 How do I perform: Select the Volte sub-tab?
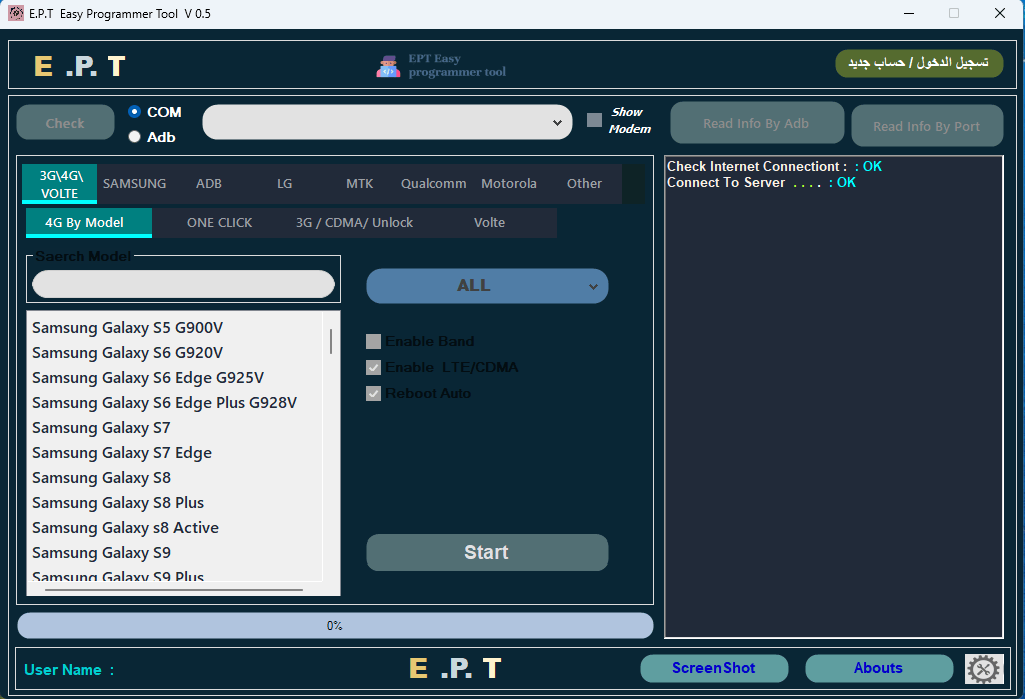click(x=489, y=222)
